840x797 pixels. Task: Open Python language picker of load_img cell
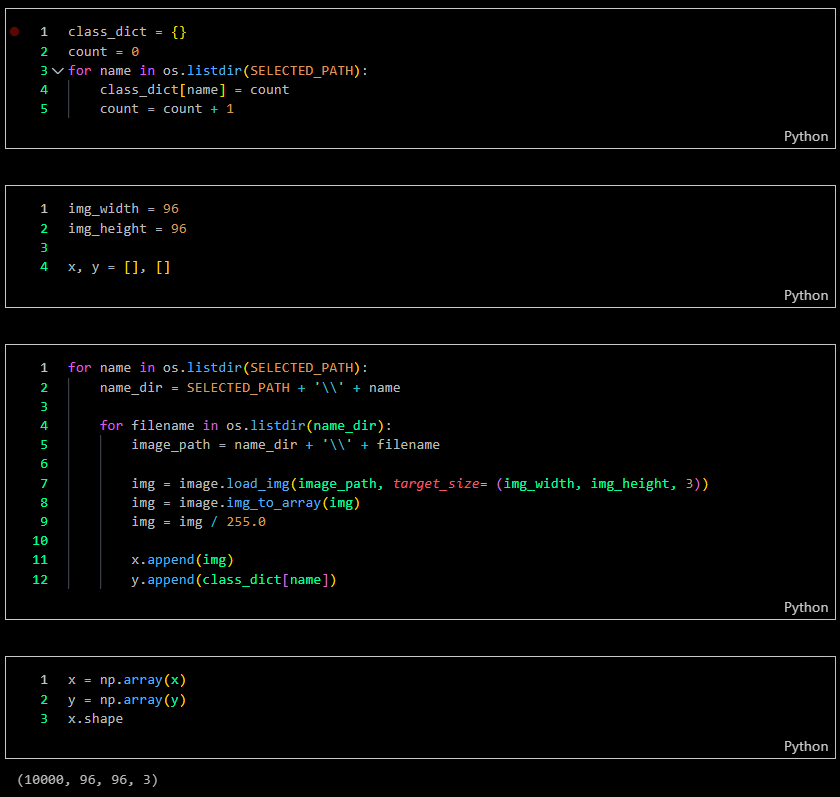point(805,607)
